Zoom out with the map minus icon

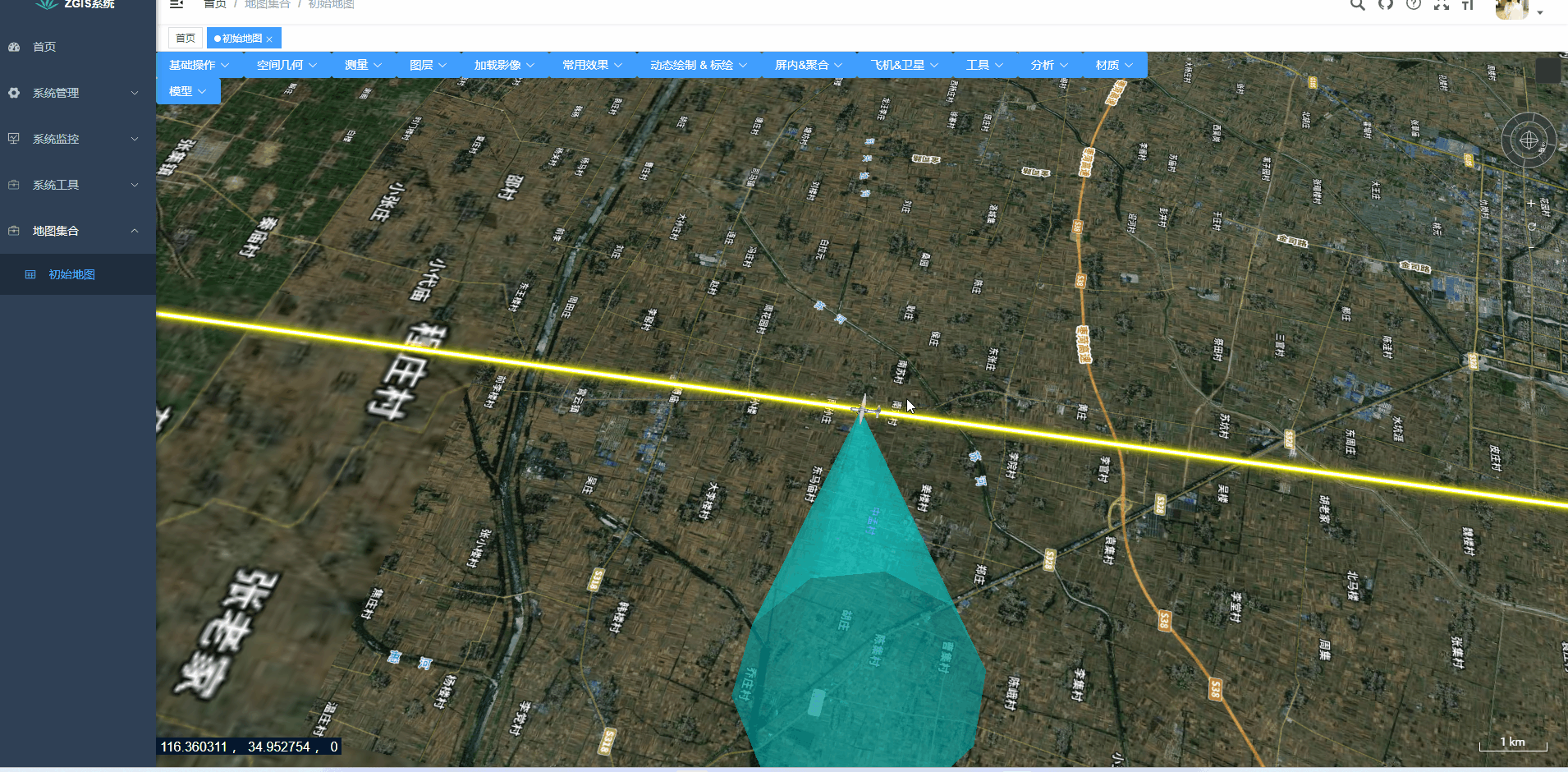pyautogui.click(x=1531, y=248)
